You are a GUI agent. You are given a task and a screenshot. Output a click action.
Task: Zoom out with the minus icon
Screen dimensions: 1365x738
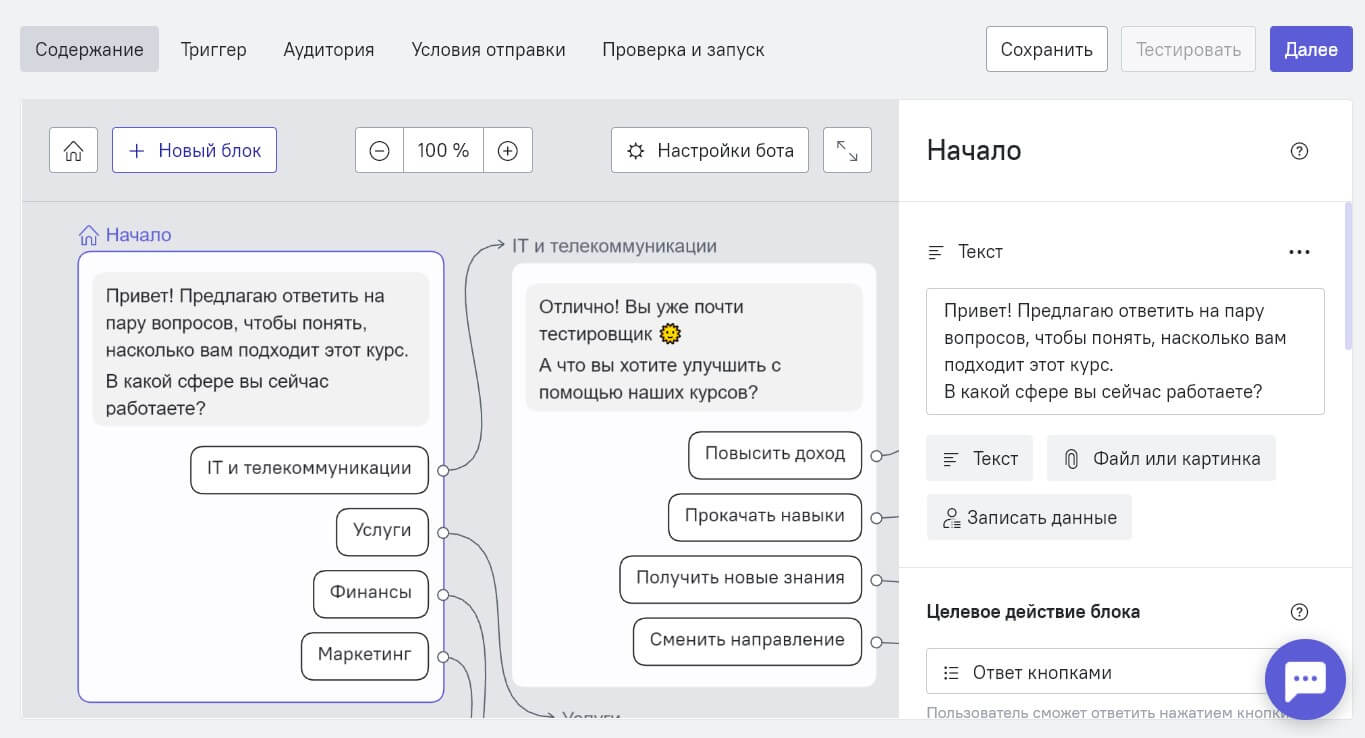tap(379, 150)
